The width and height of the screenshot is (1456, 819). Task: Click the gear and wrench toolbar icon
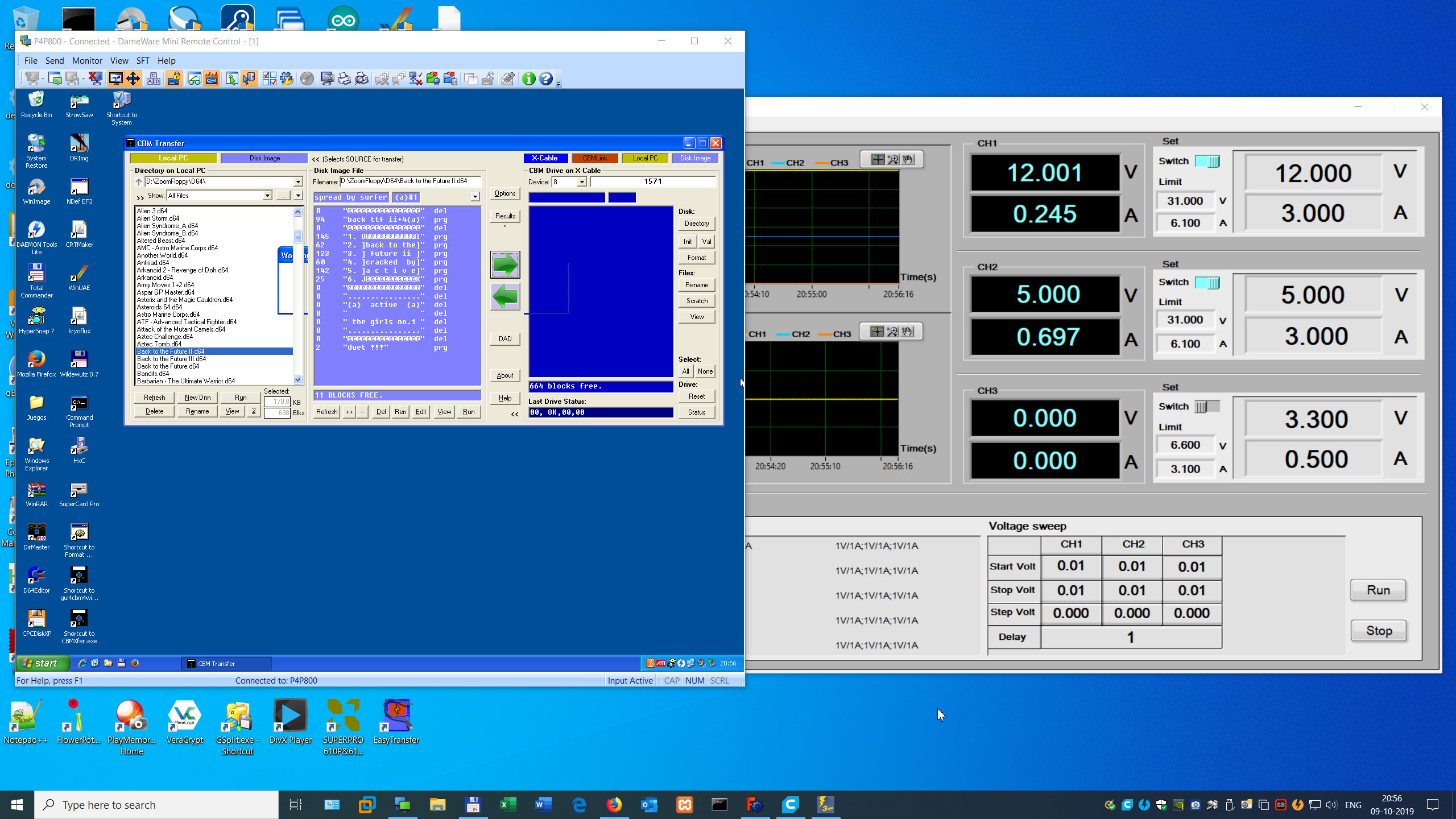287,78
